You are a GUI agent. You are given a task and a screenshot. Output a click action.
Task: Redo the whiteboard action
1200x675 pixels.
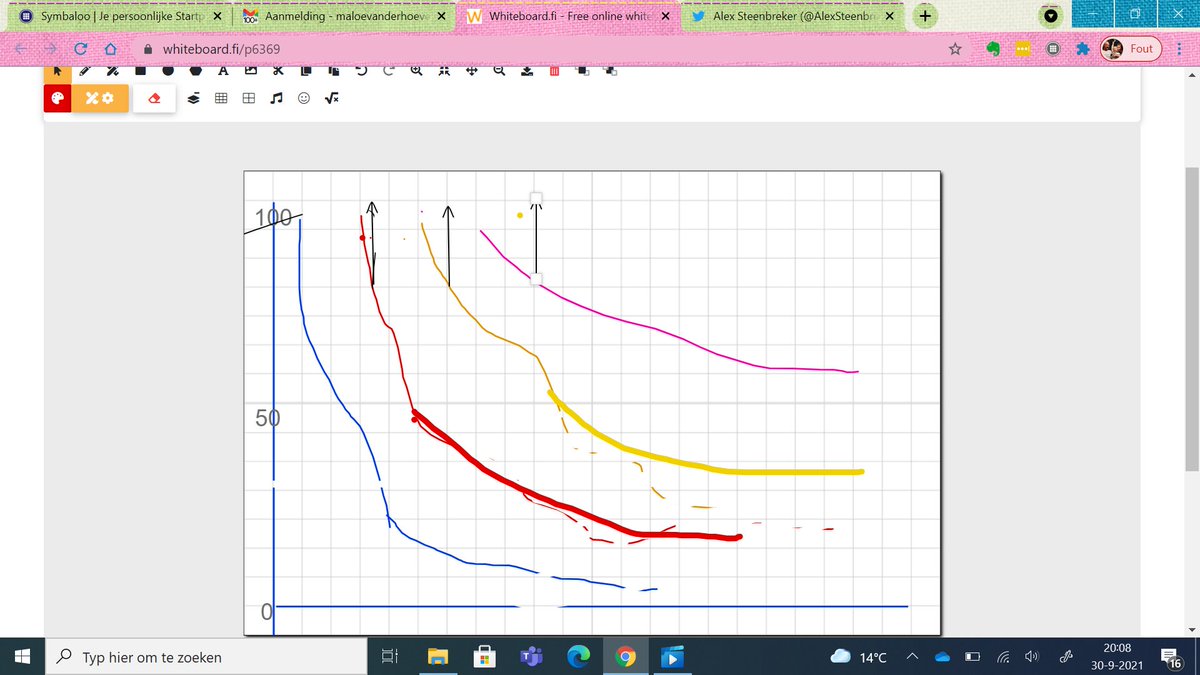[x=388, y=71]
